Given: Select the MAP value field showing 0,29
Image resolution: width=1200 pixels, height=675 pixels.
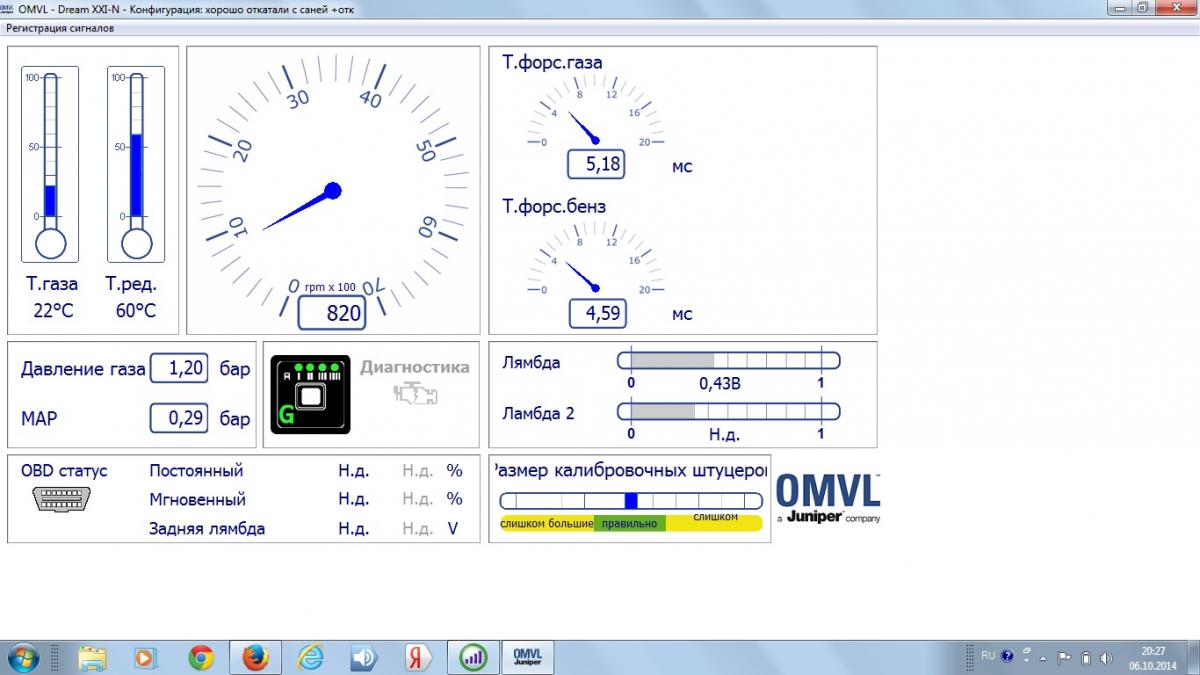Looking at the screenshot, I should coord(179,418).
